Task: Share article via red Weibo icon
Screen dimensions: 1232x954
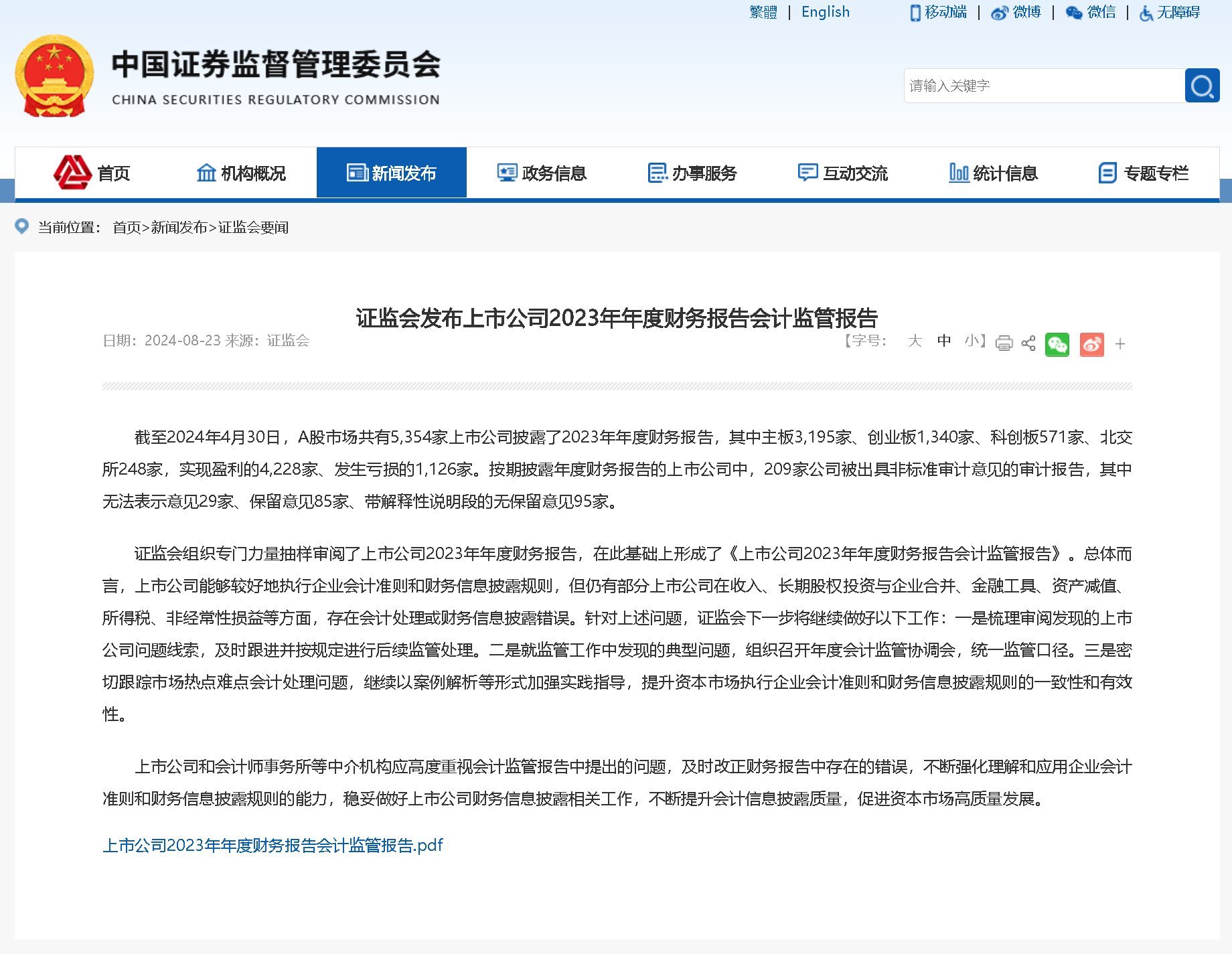Action: 1091,345
